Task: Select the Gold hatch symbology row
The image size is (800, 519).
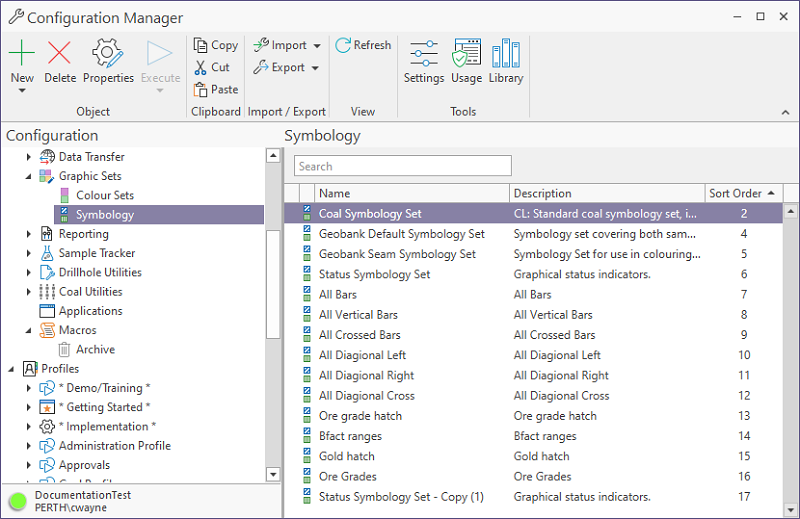Action: tap(345, 456)
